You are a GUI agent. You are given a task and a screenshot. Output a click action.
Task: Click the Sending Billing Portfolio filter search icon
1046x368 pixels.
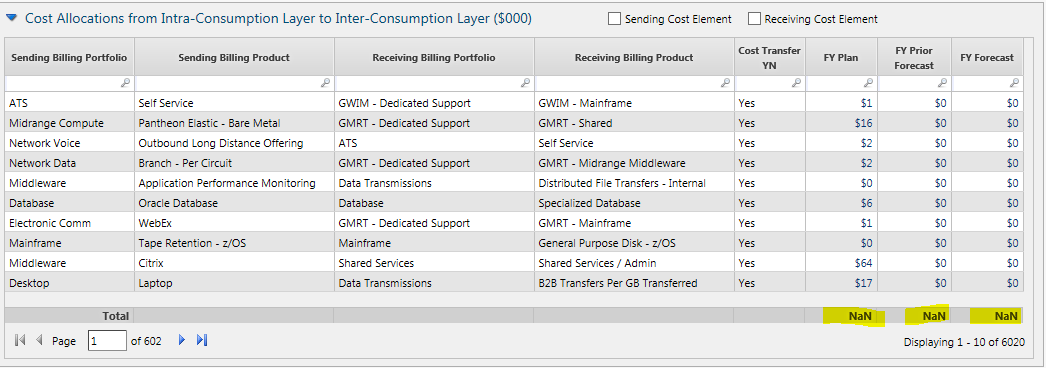(125, 83)
